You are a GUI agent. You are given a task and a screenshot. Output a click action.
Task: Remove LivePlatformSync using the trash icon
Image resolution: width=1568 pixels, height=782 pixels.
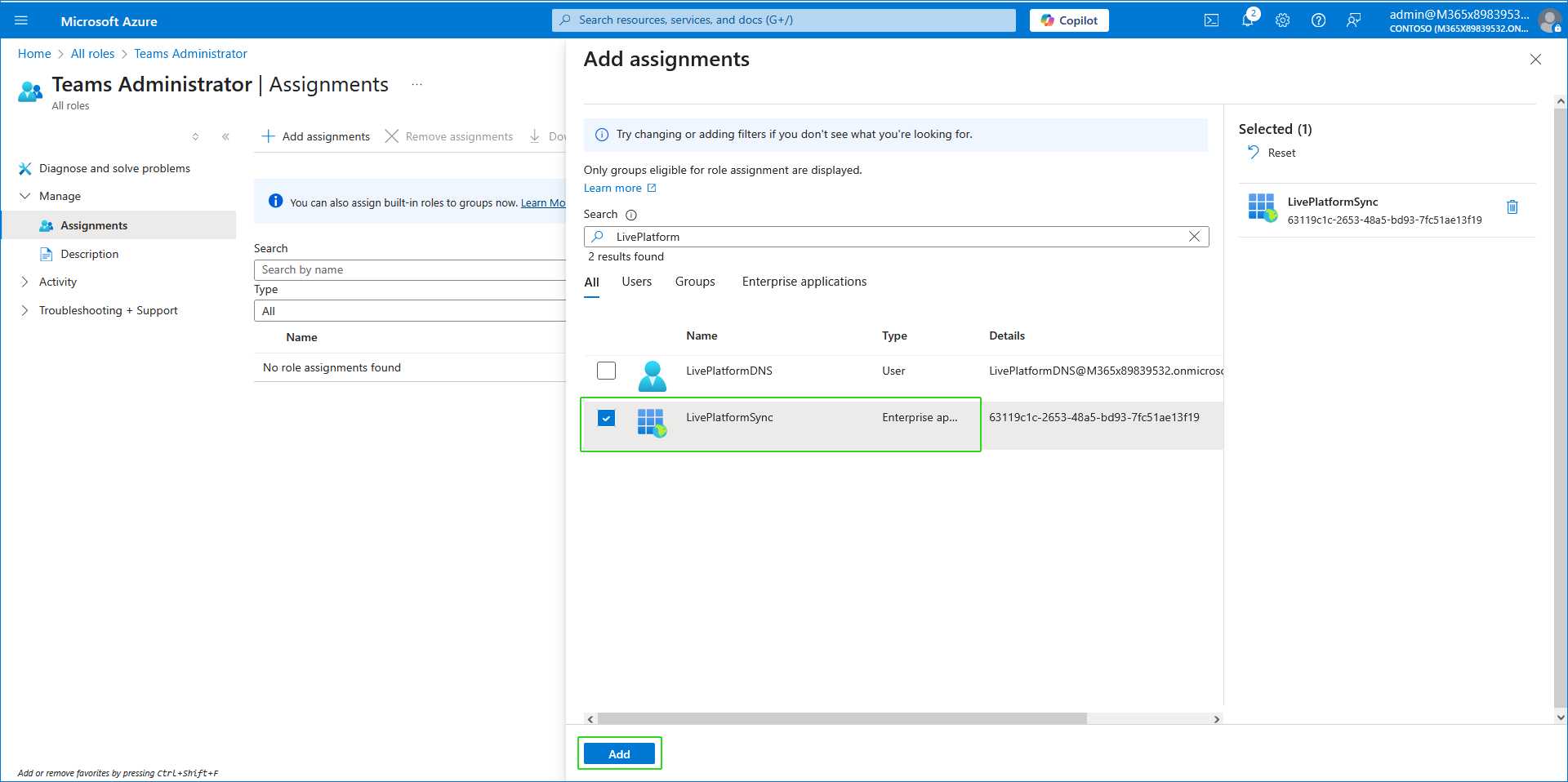[1512, 207]
